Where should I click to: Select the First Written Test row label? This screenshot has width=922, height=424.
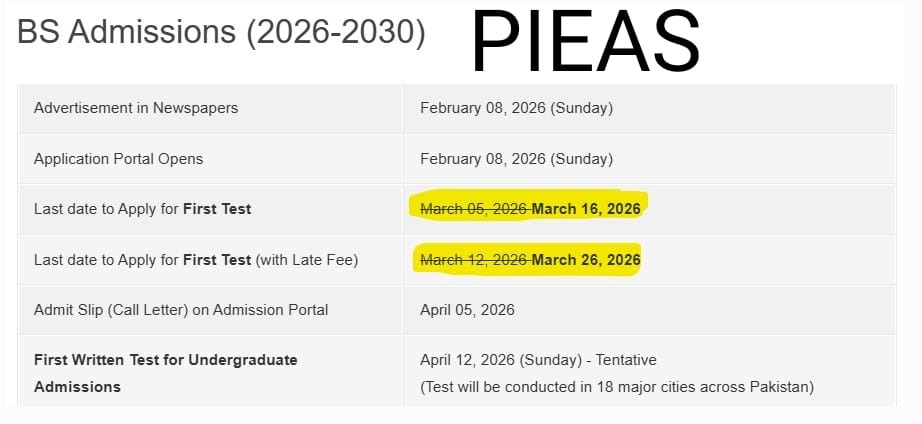[165, 360]
